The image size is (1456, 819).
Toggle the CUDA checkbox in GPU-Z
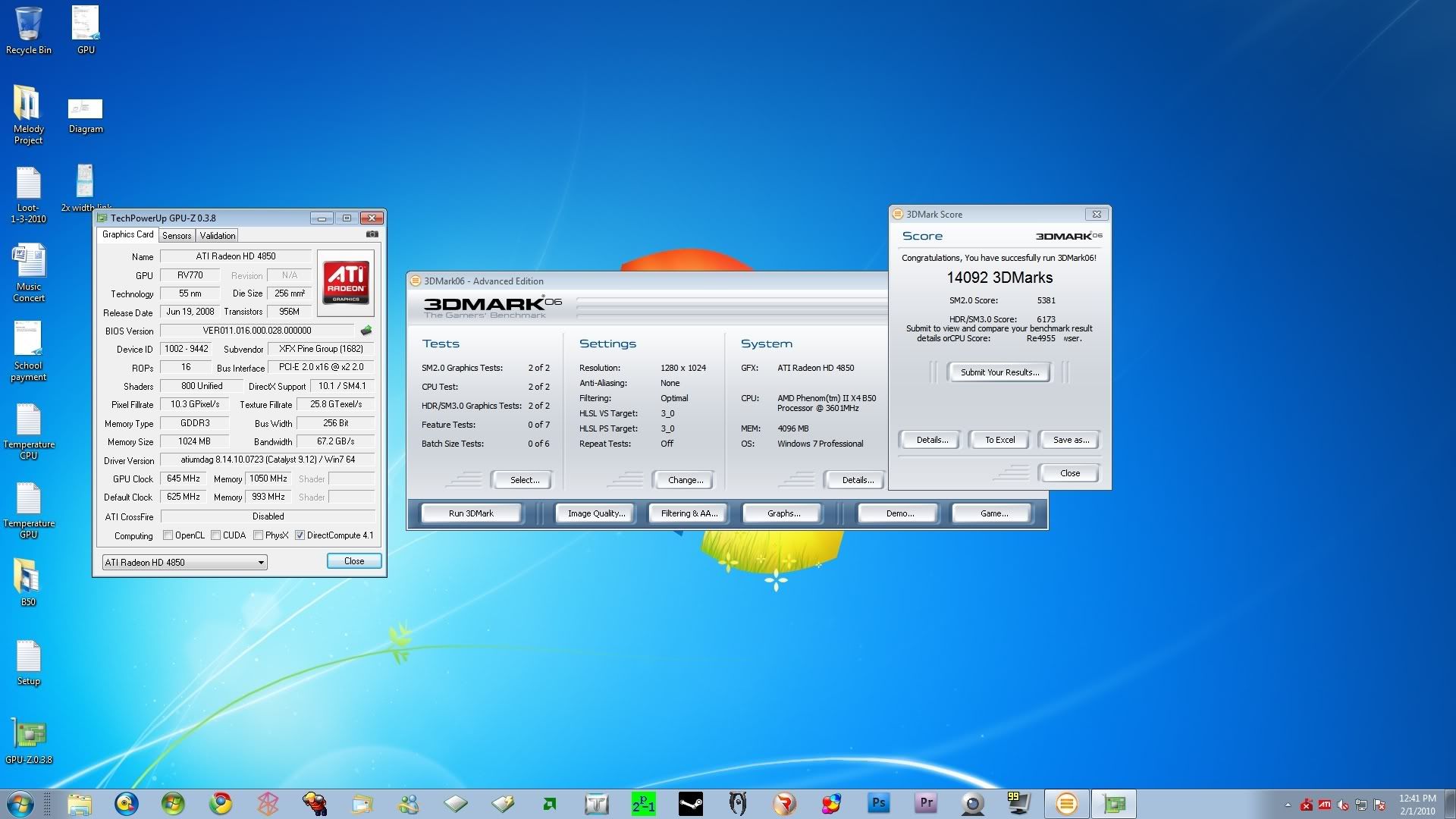click(216, 535)
